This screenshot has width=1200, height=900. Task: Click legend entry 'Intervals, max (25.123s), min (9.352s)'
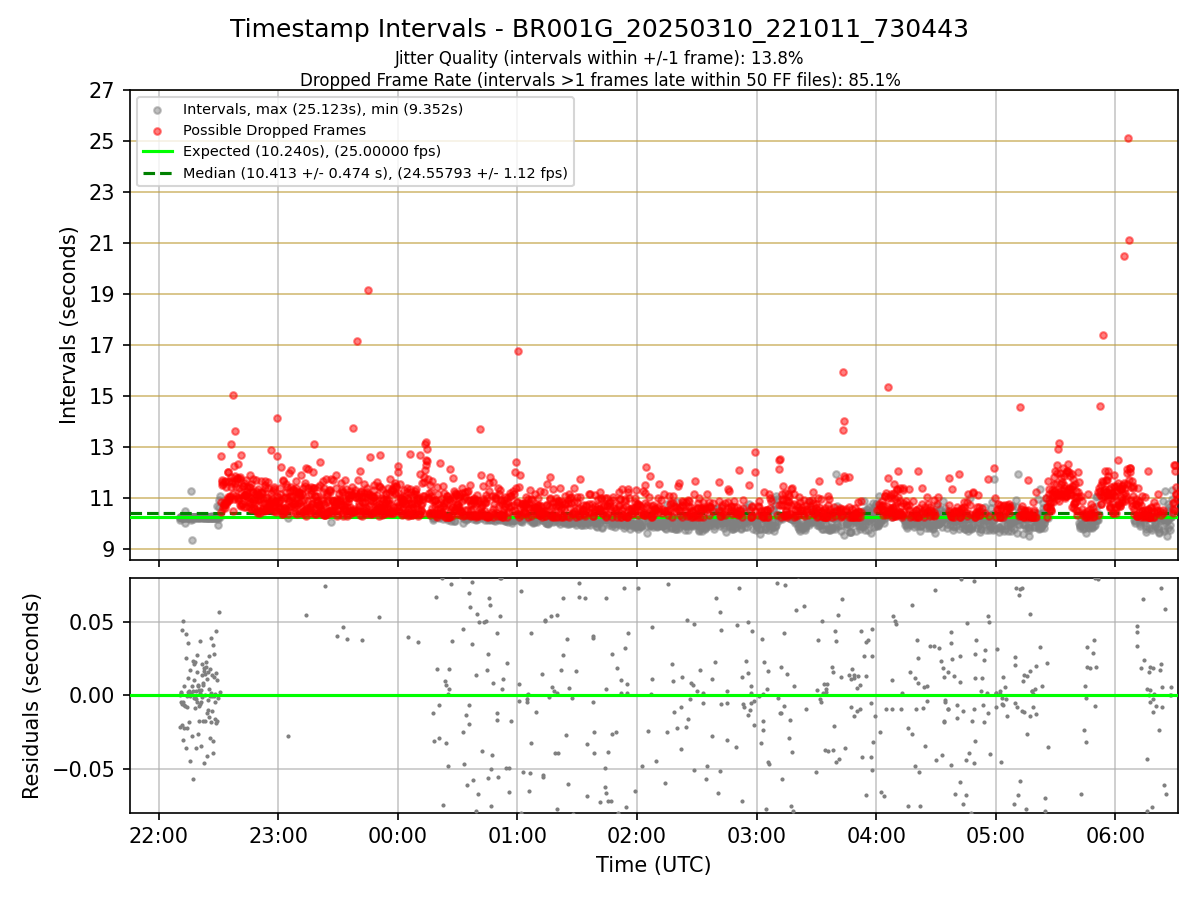coord(323,108)
